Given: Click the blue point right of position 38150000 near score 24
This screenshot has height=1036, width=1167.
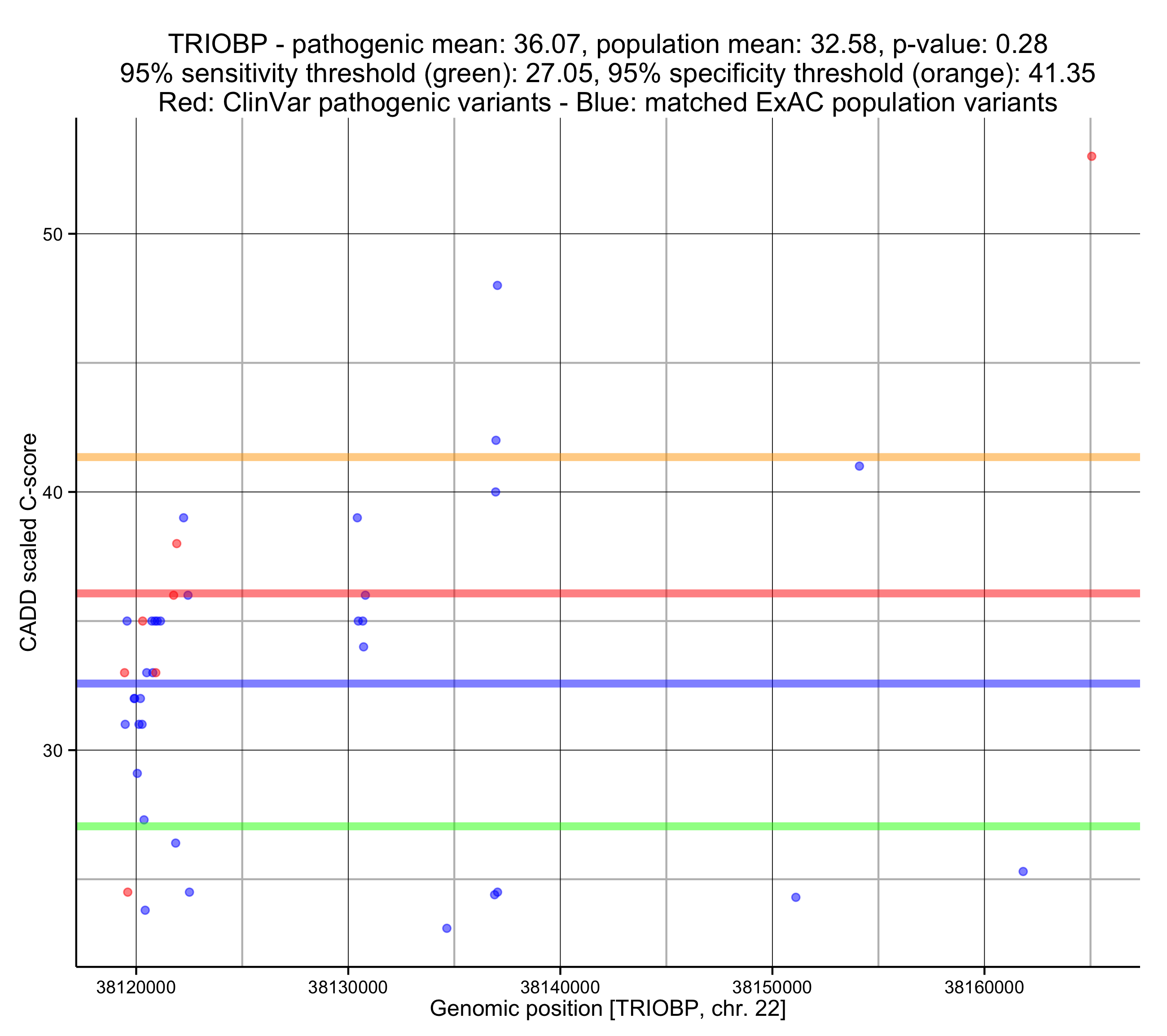Looking at the screenshot, I should click(796, 897).
